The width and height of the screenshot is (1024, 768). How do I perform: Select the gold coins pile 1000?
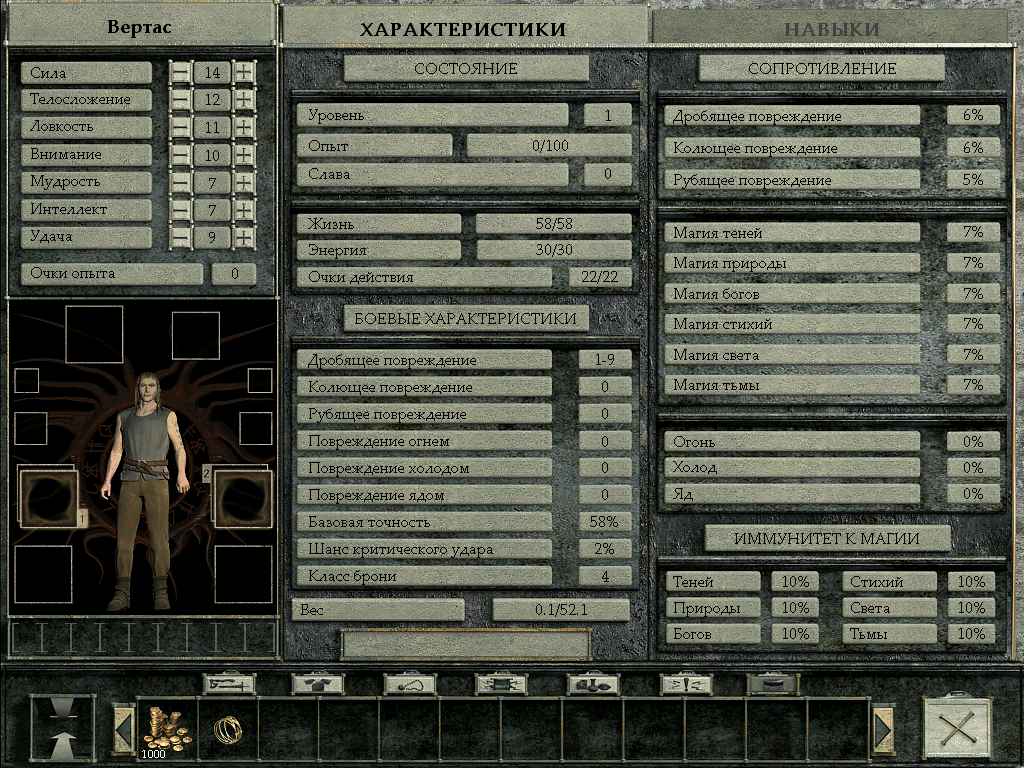(167, 730)
